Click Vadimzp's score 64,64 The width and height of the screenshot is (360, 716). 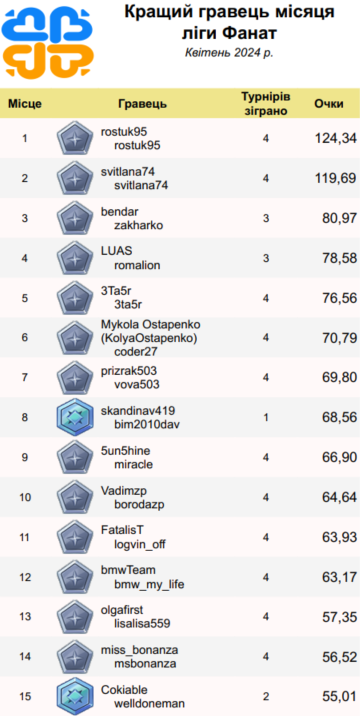[x=339, y=497]
